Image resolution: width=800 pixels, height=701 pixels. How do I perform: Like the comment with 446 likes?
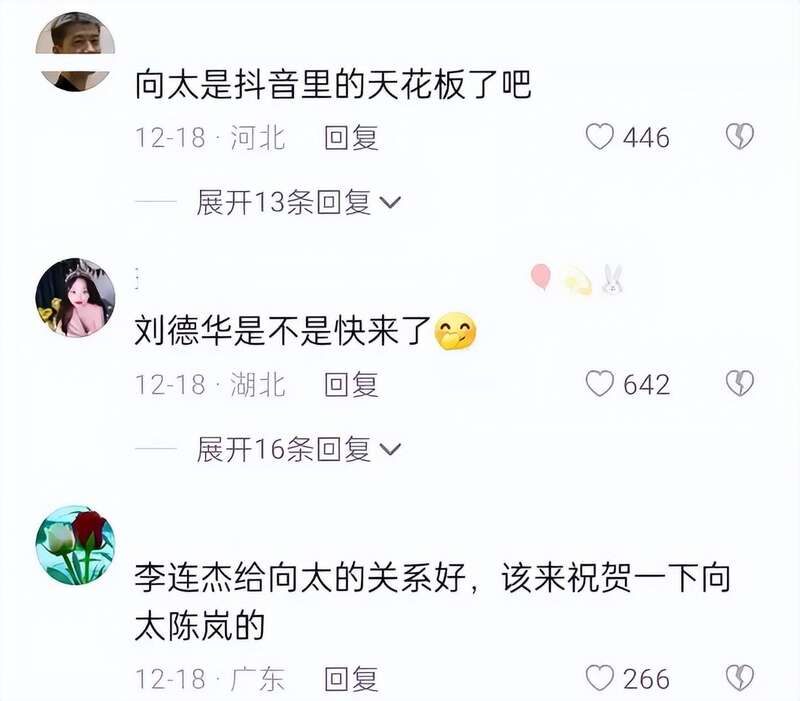[599, 137]
